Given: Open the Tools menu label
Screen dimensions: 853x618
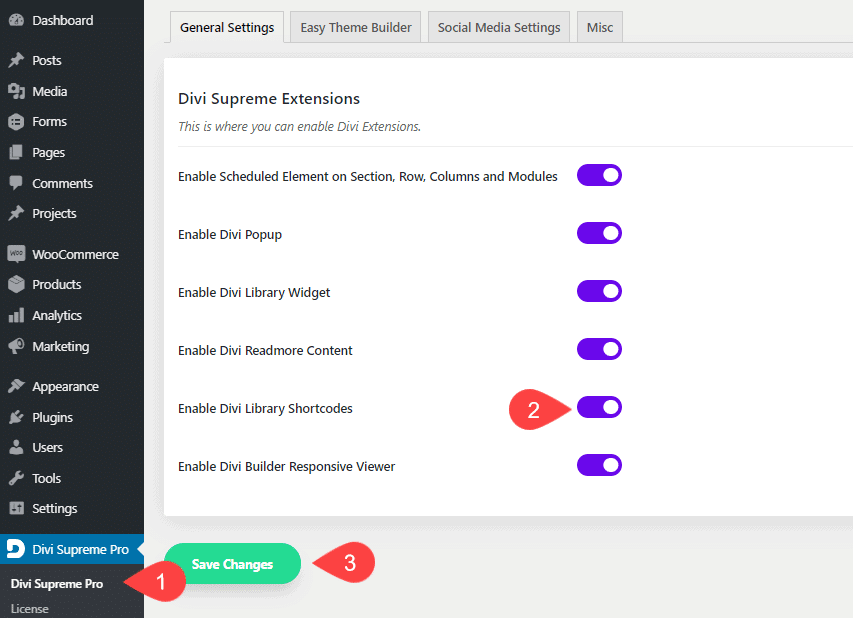Looking at the screenshot, I should coord(47,479).
